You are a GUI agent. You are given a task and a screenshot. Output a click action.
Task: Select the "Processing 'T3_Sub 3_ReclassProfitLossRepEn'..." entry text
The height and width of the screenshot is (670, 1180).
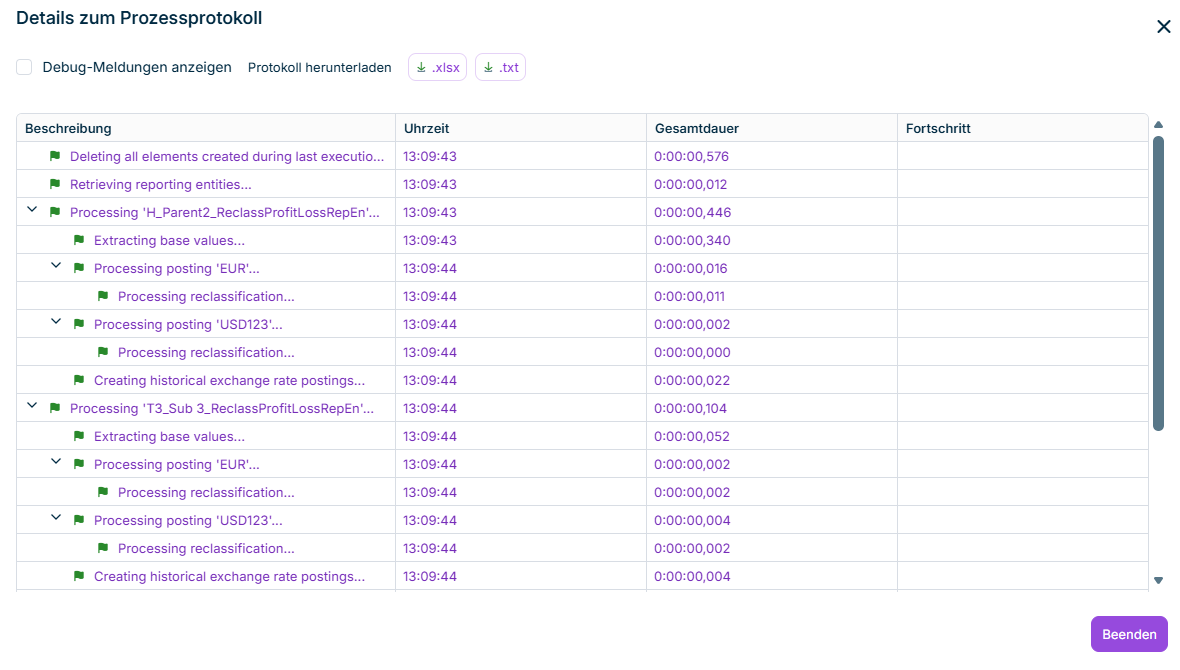[x=222, y=408]
